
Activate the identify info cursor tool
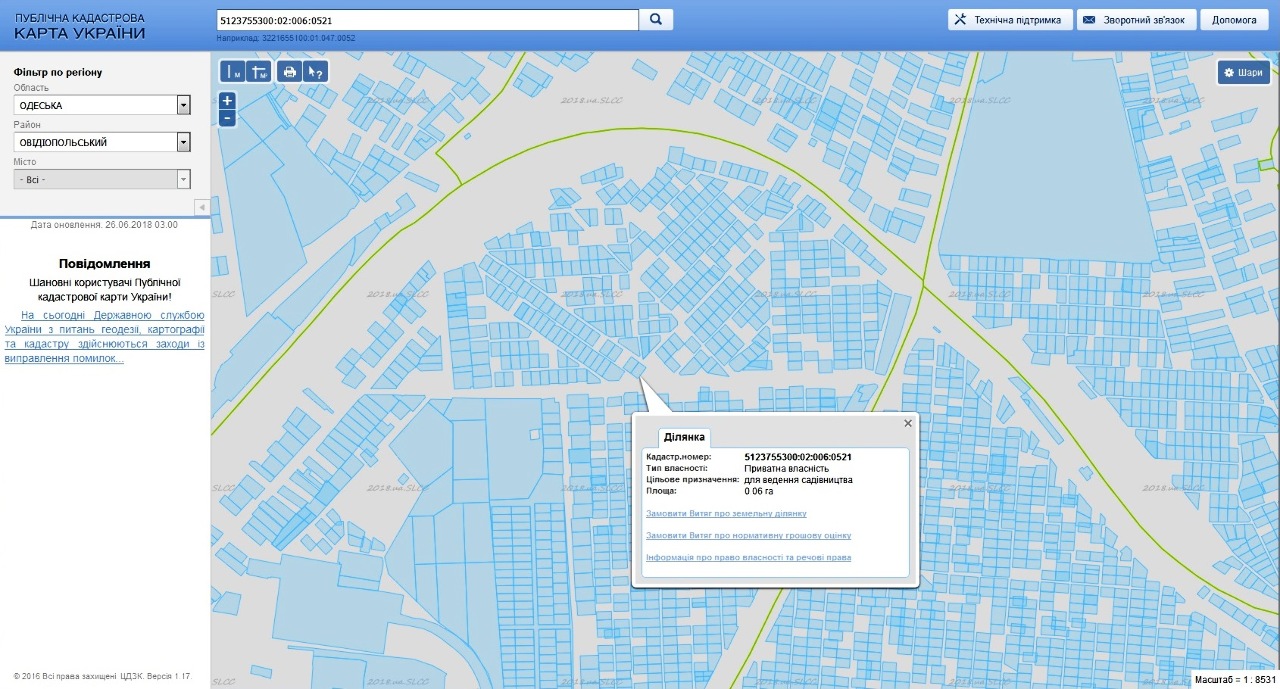[x=315, y=71]
